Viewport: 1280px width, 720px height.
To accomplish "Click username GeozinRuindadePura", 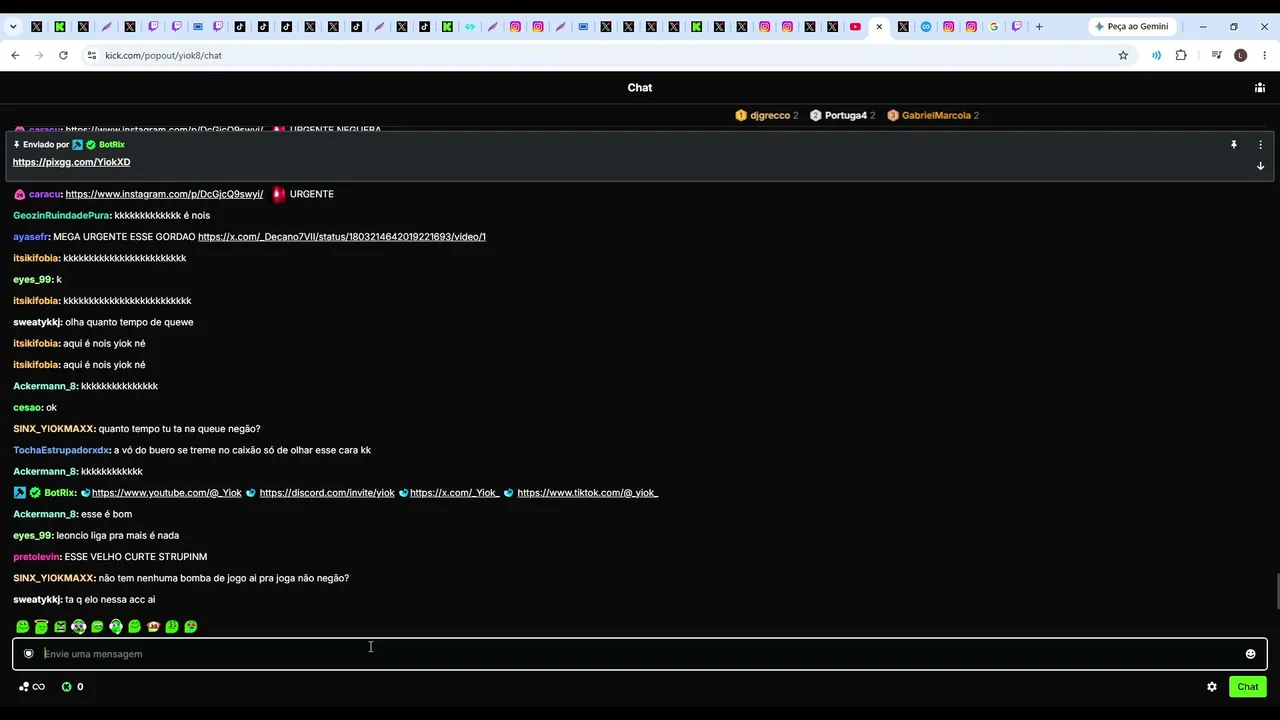I will 61,216.
